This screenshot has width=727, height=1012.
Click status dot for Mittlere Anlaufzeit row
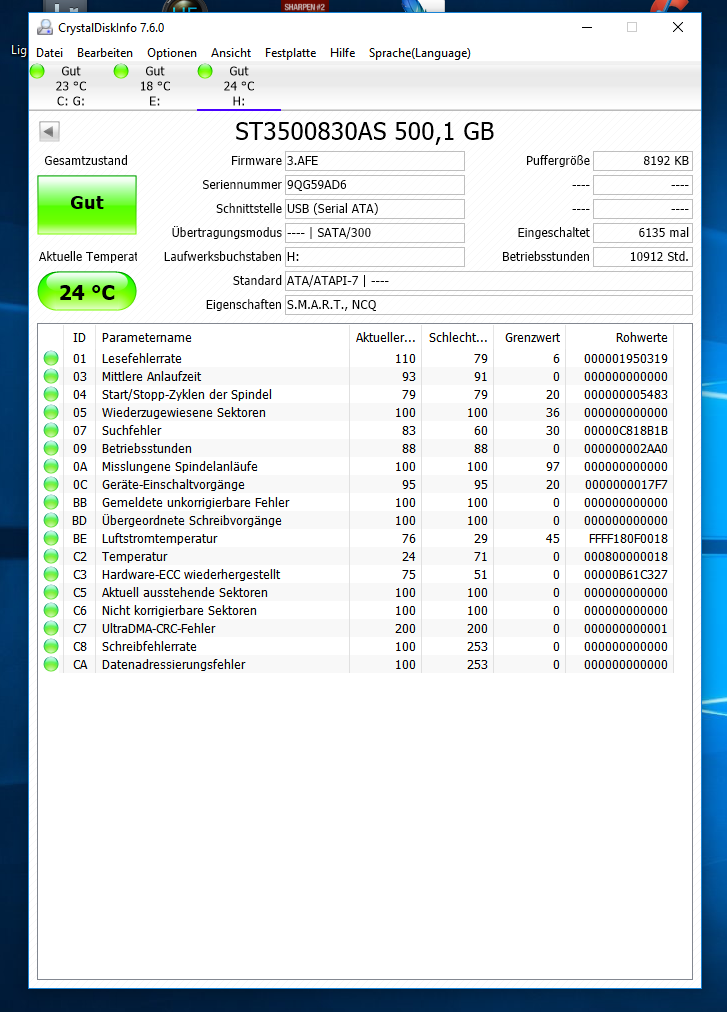(51, 376)
